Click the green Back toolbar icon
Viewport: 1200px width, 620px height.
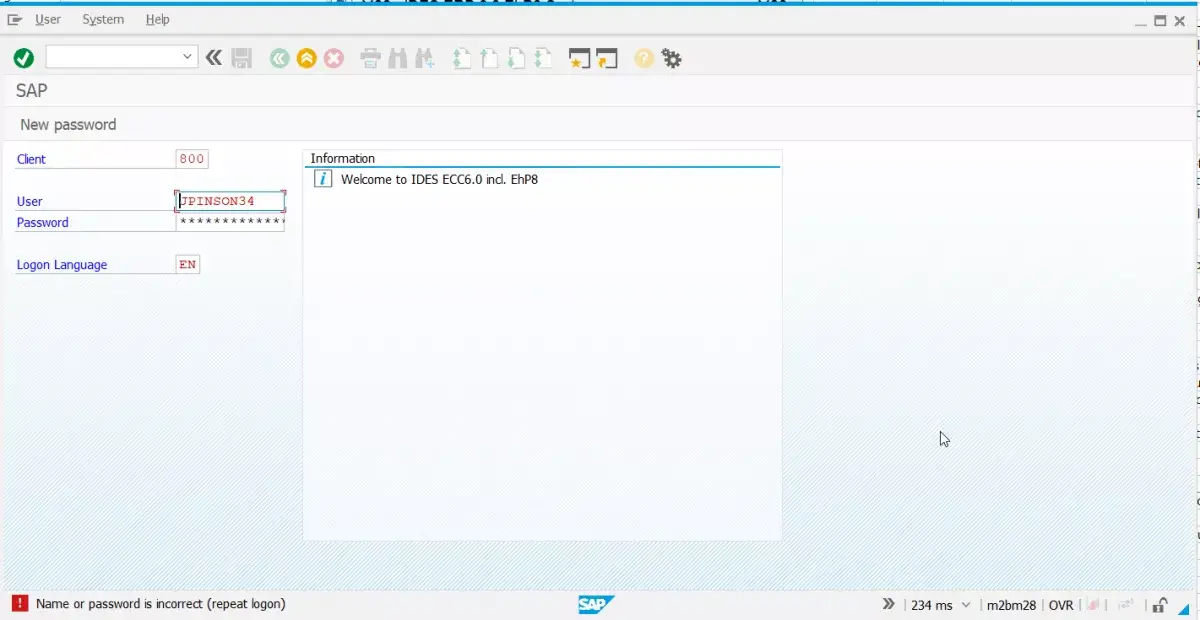[x=279, y=58]
